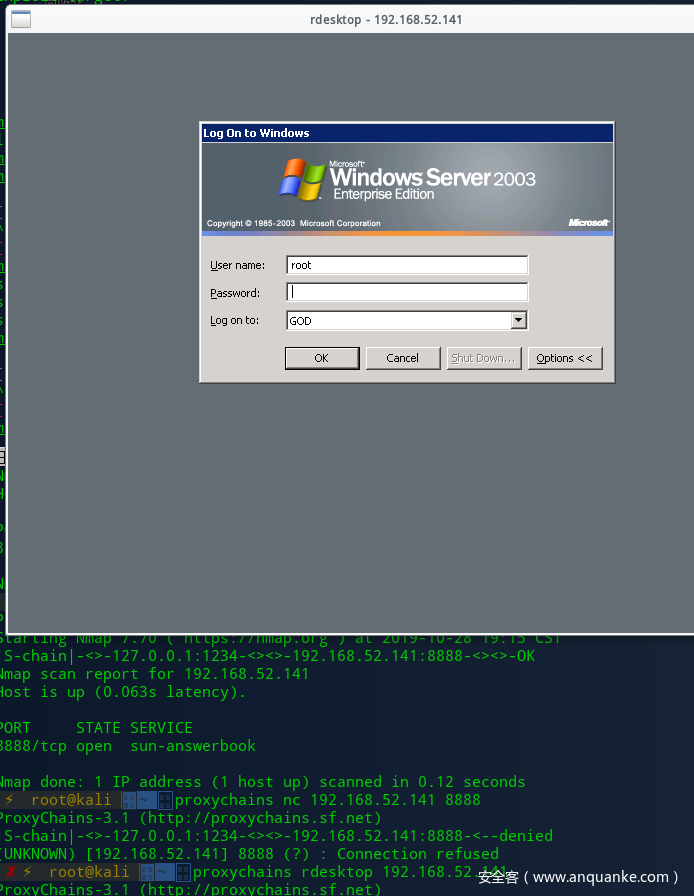Click the 'S-chain' line ending with denied
The width and height of the screenshot is (694, 896).
tap(277, 836)
